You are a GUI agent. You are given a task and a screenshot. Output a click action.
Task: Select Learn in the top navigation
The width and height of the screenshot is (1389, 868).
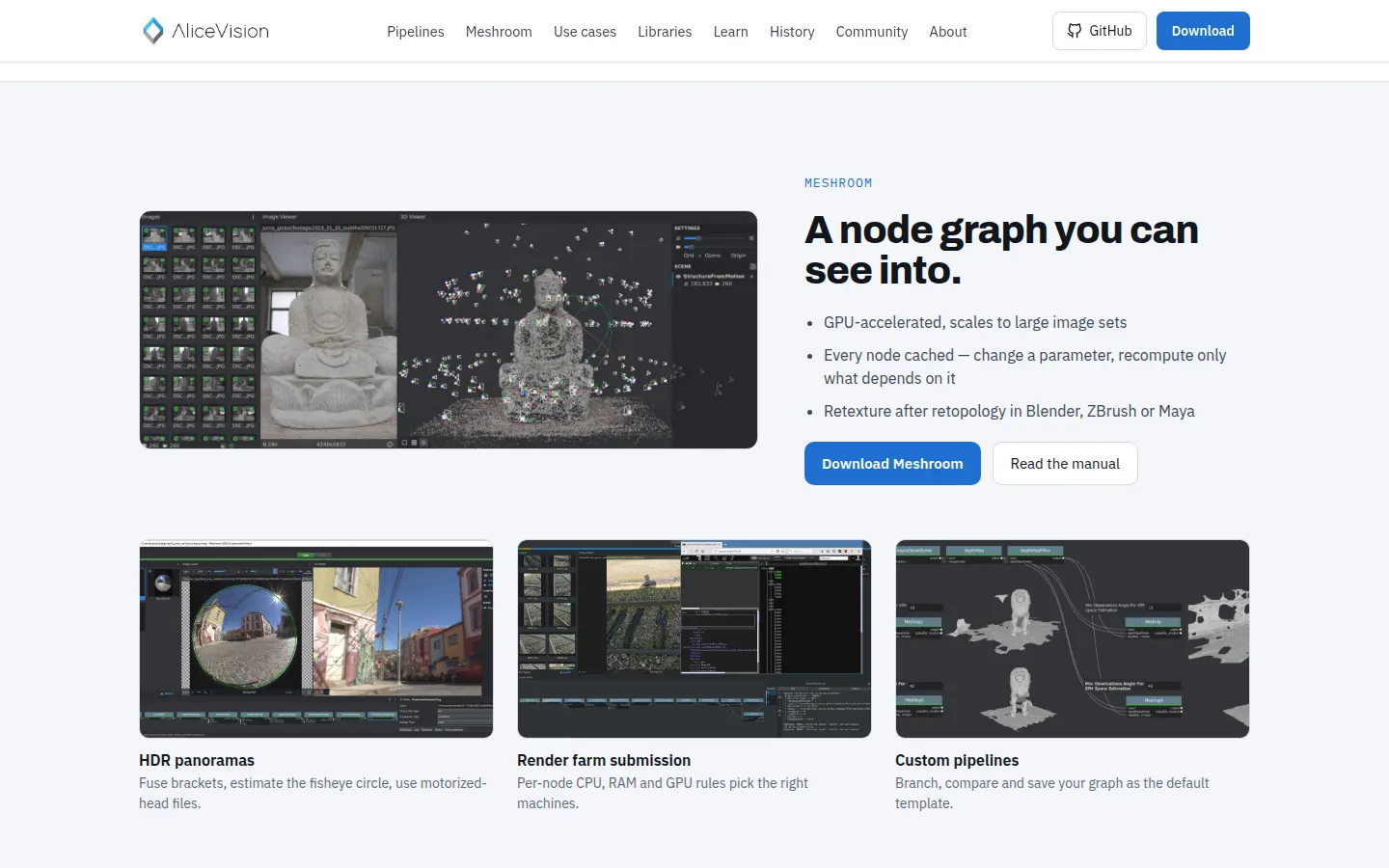[x=730, y=32]
